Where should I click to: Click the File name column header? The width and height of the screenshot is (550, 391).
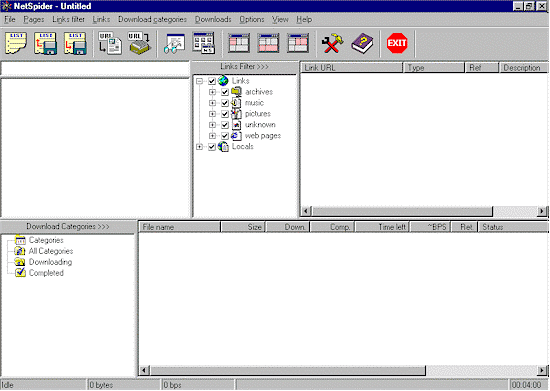(x=180, y=227)
